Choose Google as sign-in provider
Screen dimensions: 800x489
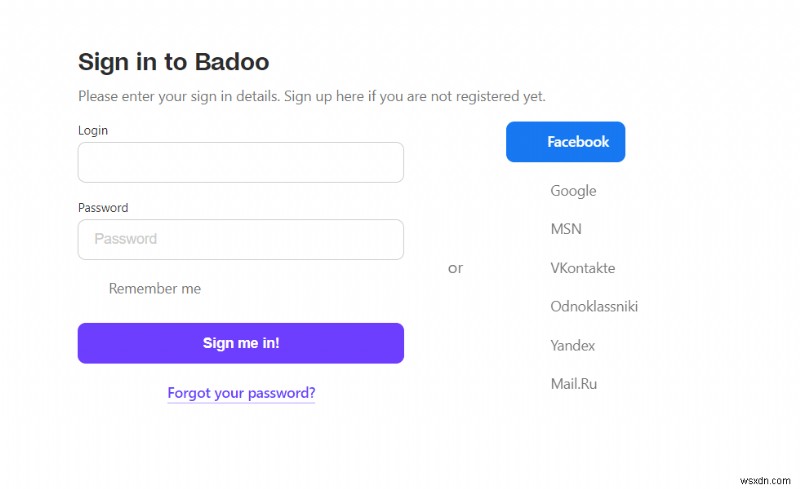pyautogui.click(x=573, y=191)
